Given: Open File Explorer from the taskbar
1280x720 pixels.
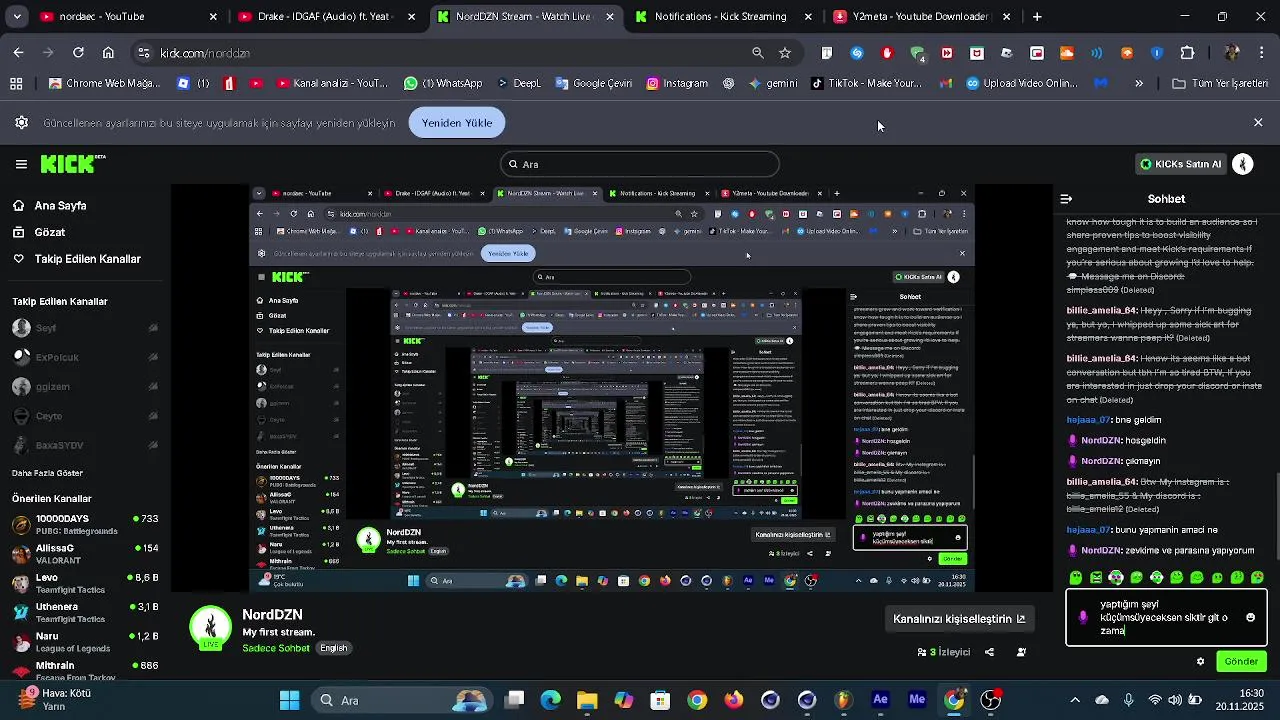Looking at the screenshot, I should coord(587,700).
